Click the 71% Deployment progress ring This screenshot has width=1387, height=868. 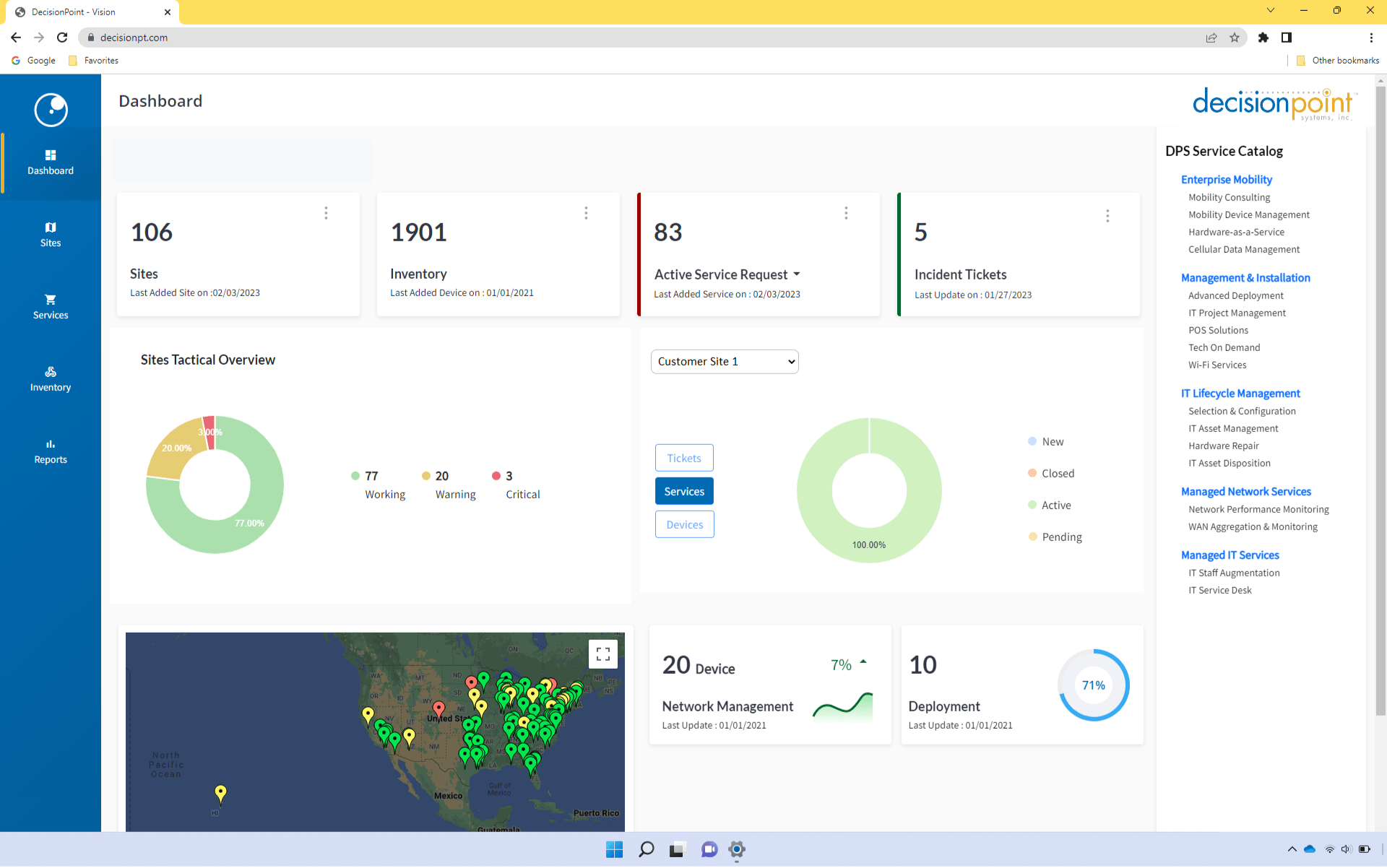pyautogui.click(x=1093, y=685)
